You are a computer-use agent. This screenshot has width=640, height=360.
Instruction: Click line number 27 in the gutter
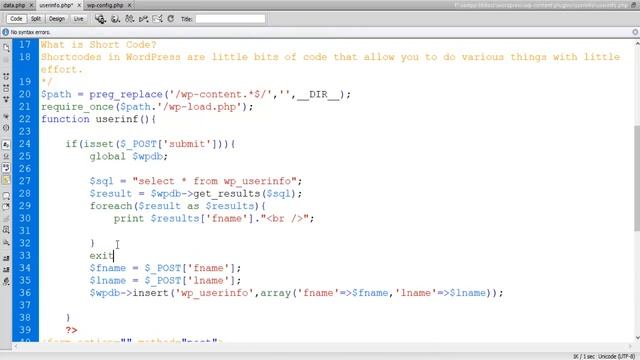click(24, 181)
